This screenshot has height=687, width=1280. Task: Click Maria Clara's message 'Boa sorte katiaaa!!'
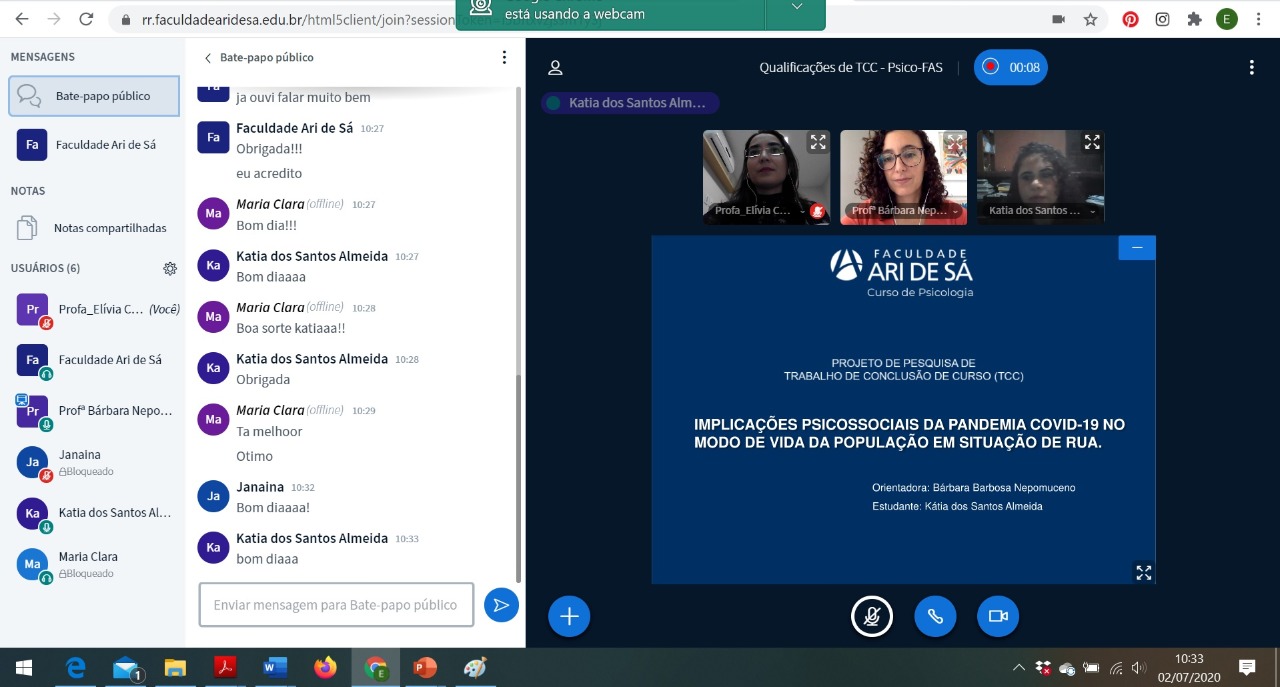(x=290, y=328)
